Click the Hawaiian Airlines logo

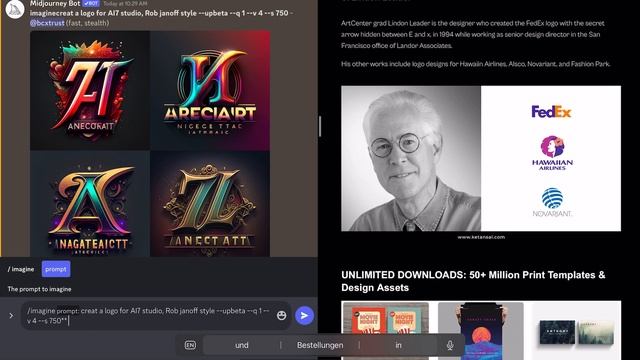[552, 153]
